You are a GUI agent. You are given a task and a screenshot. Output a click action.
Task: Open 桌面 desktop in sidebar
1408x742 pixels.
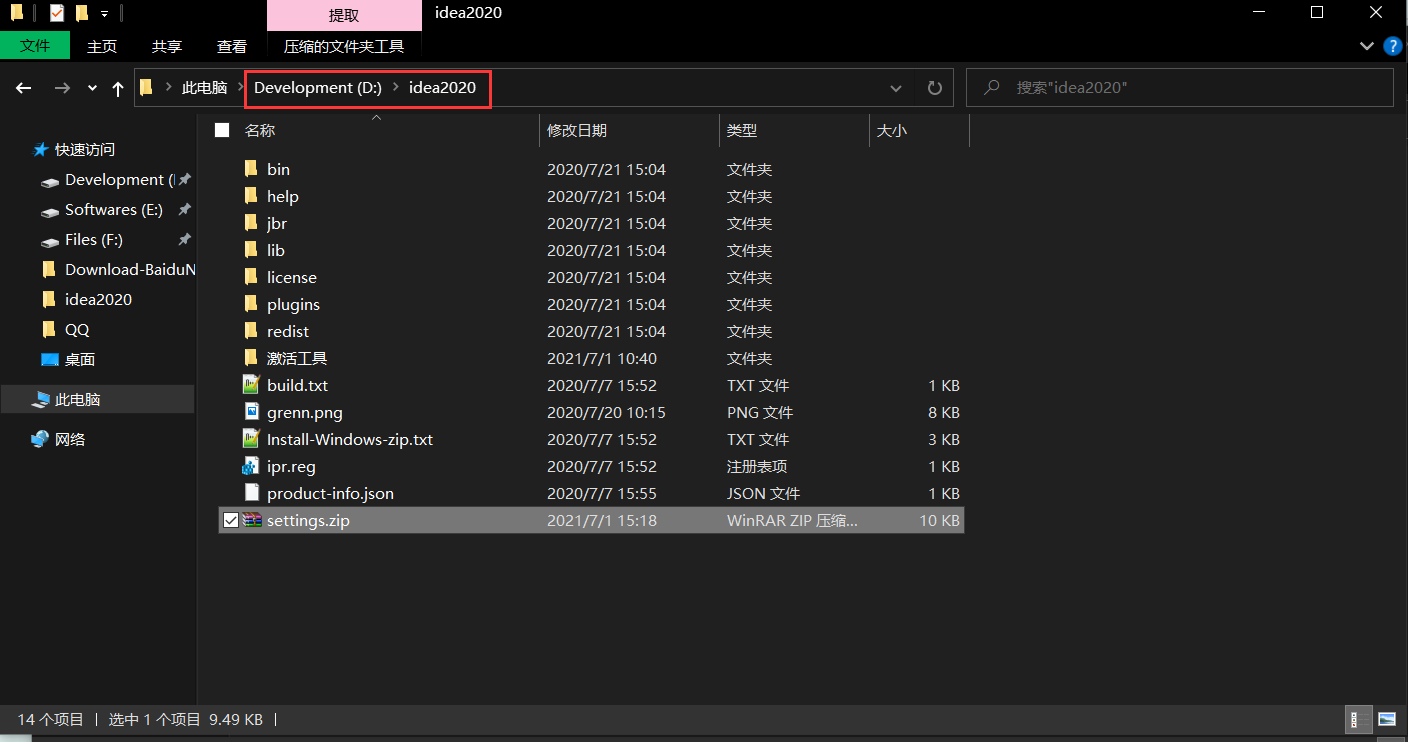pyautogui.click(x=69, y=360)
